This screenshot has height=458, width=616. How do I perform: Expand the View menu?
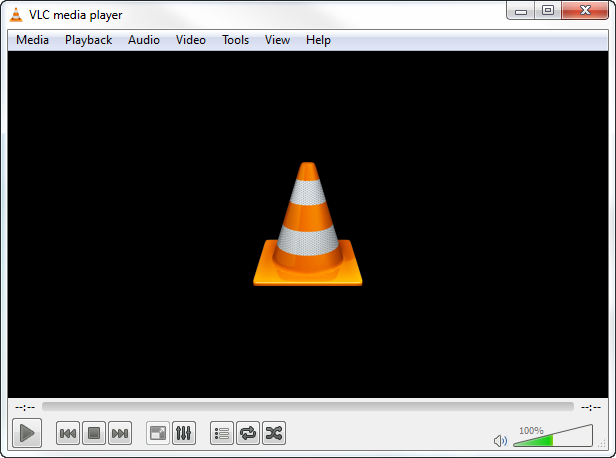click(x=277, y=40)
